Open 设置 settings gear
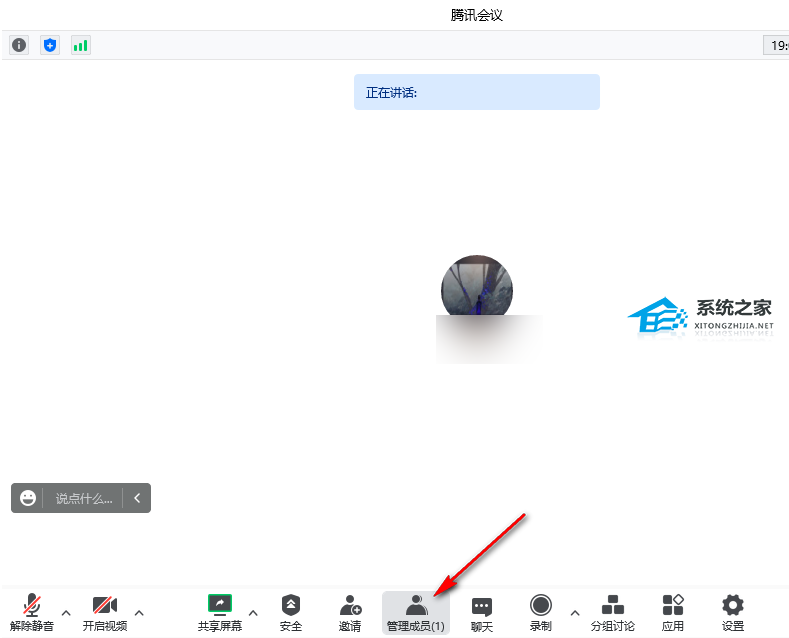This screenshot has width=789, height=638. [733, 612]
